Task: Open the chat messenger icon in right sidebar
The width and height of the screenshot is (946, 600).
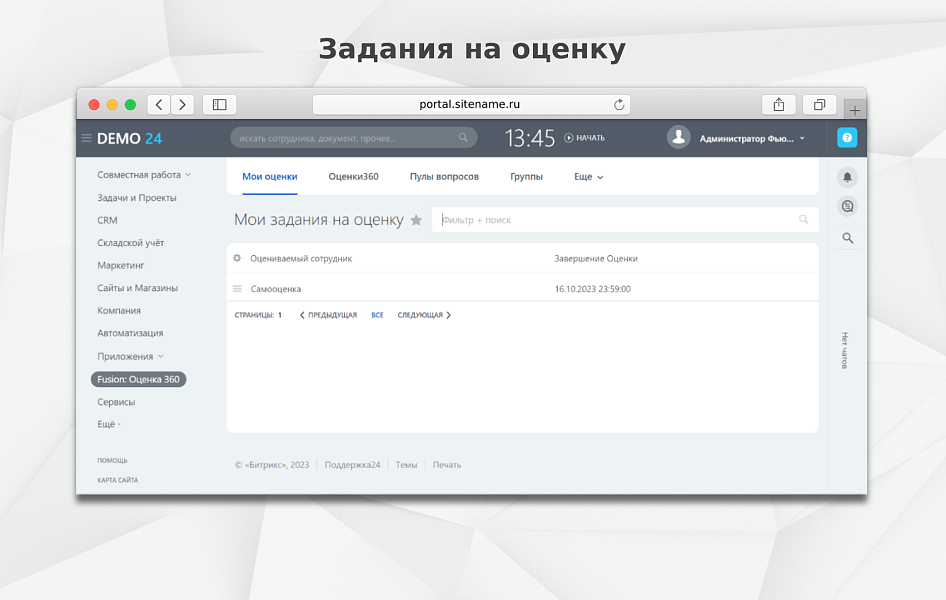Action: pyautogui.click(x=846, y=206)
